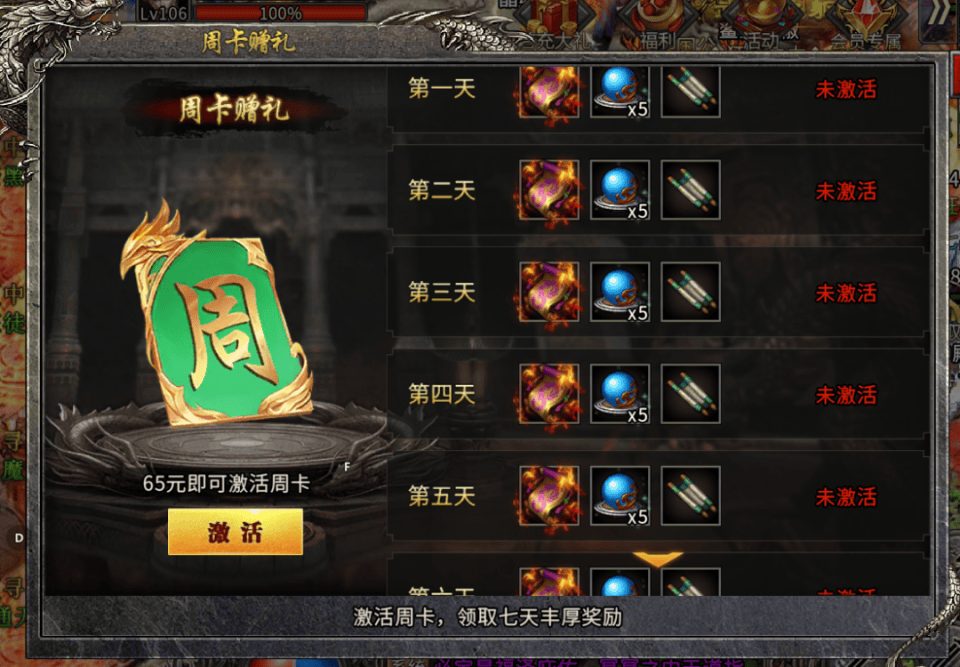960x667 pixels.
Task: Select the green scroll bundle on 第三天
Action: coord(691,292)
